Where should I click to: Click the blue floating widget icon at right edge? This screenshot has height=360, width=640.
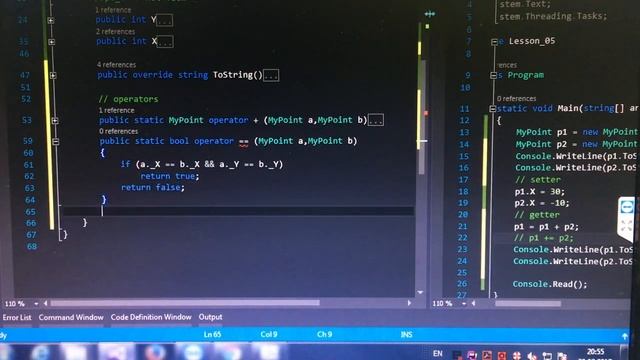pos(627,207)
